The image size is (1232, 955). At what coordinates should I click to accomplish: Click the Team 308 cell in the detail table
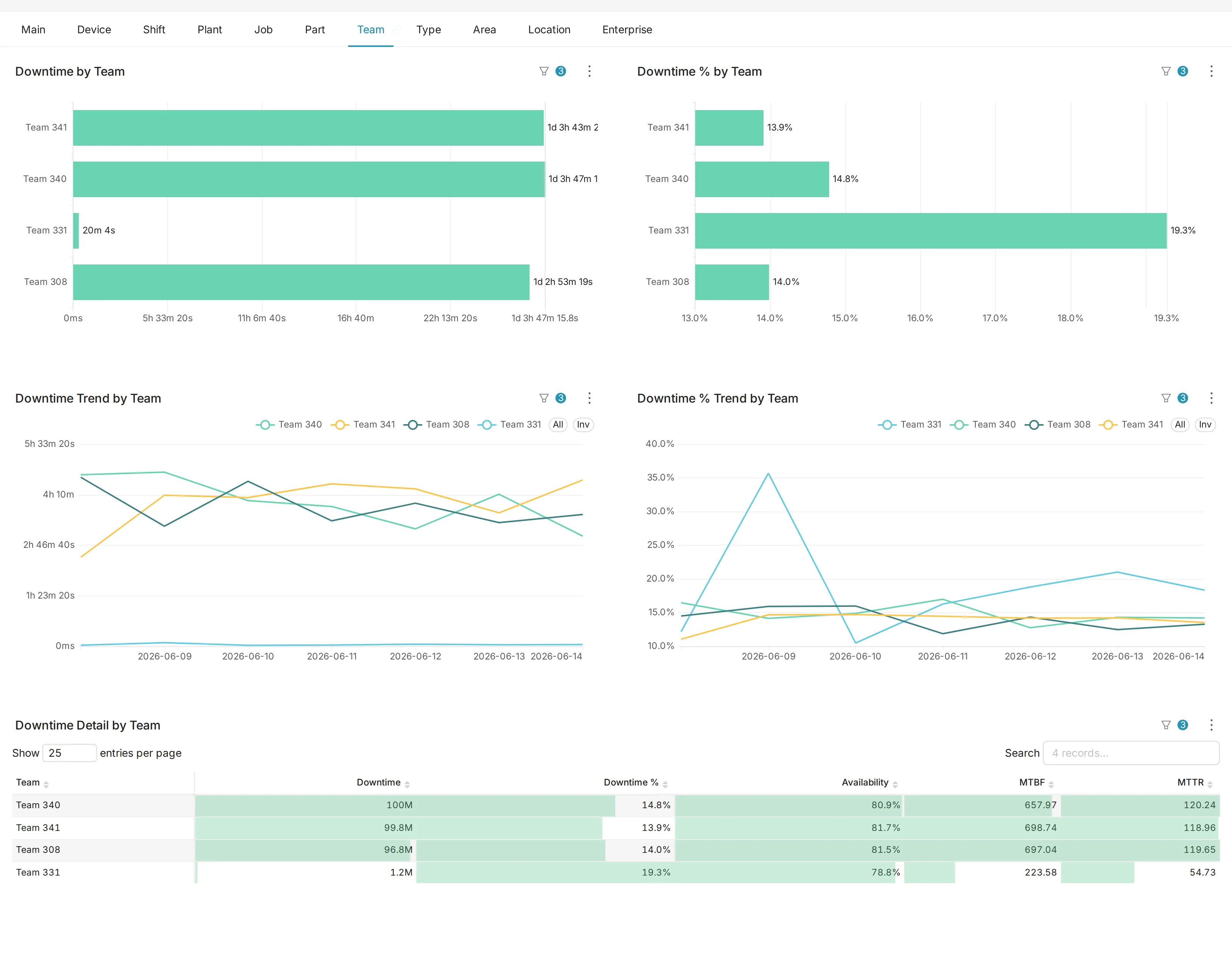103,849
